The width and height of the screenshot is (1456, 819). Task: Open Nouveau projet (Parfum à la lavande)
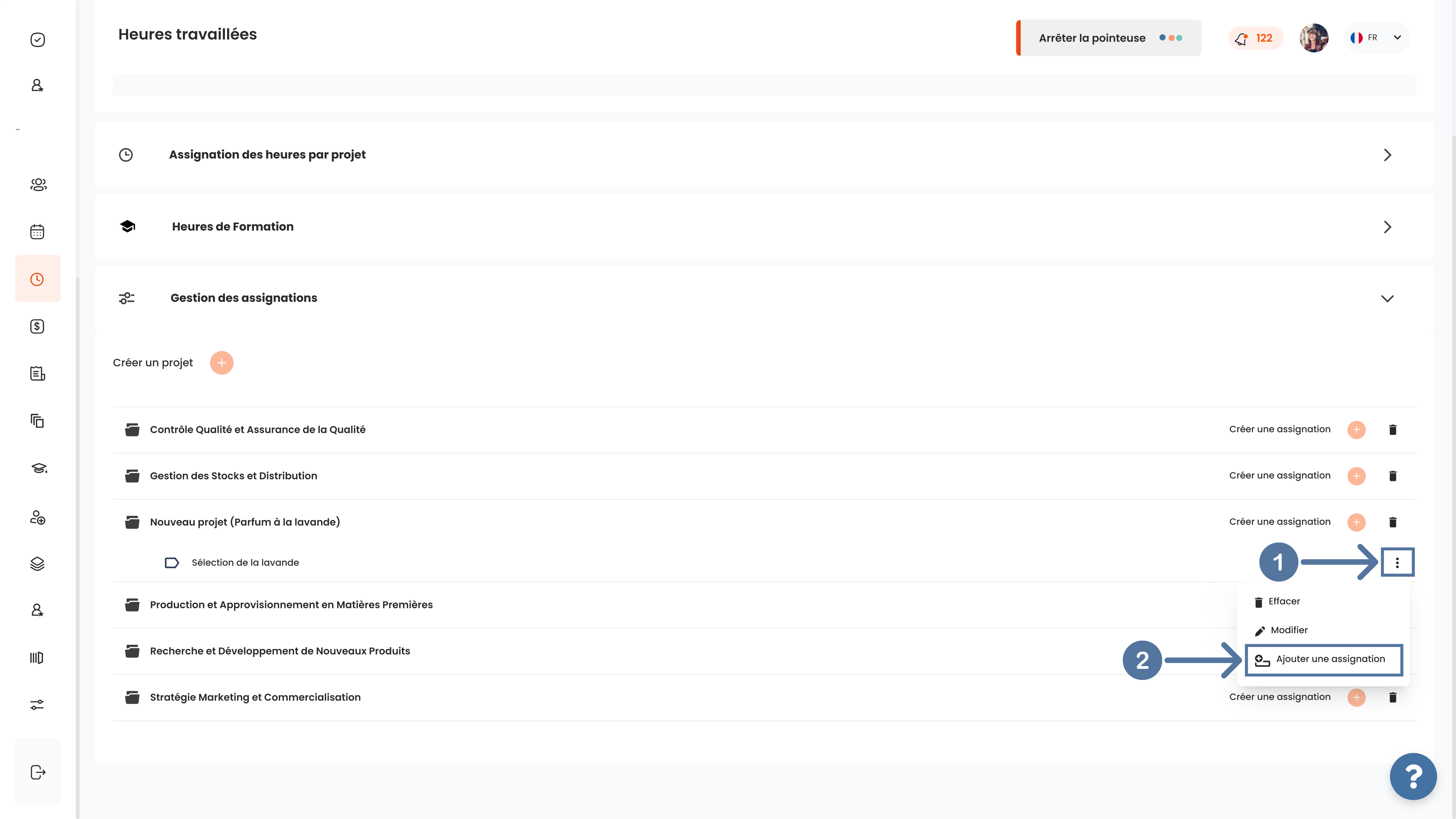pyautogui.click(x=245, y=522)
